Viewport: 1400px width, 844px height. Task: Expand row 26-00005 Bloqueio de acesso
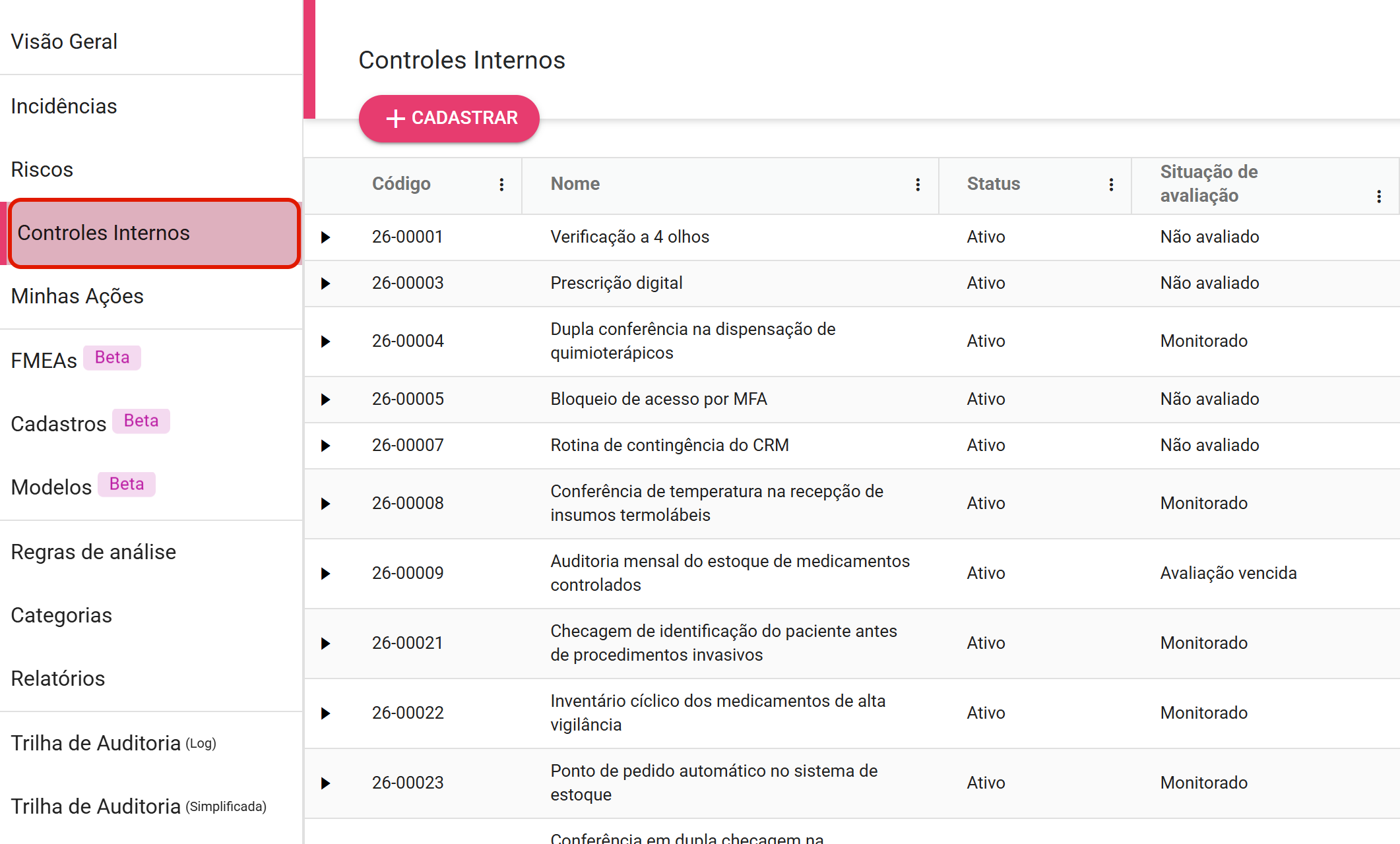tap(325, 400)
